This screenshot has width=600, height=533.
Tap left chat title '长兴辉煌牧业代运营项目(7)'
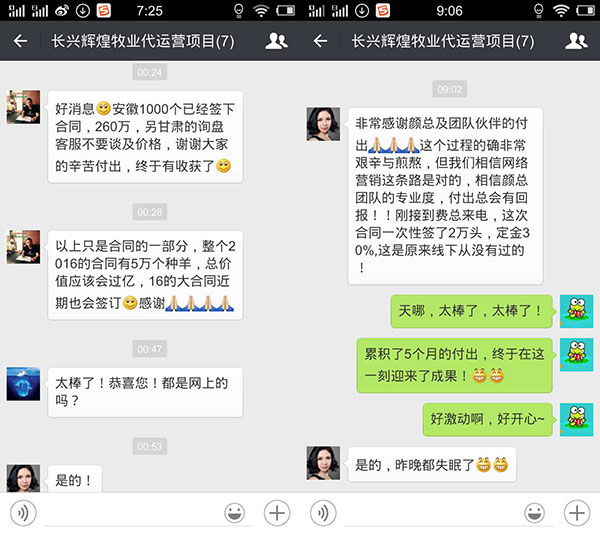click(143, 41)
